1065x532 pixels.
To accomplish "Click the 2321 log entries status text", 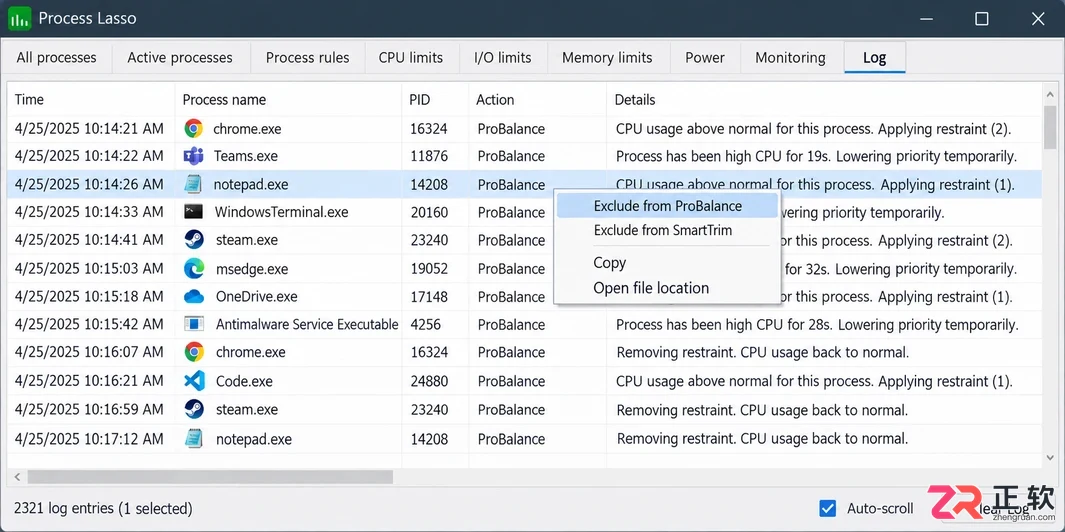I will (103, 508).
